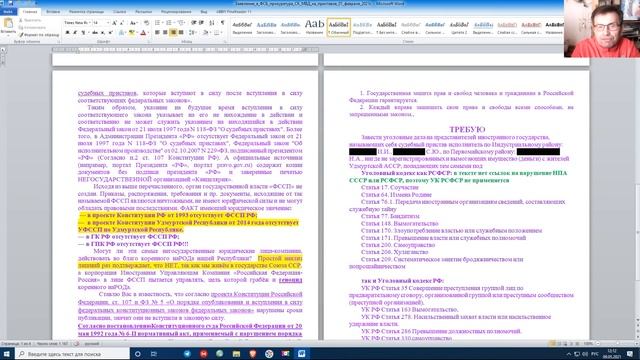Open the Review (Рецензирование) tab
The height and width of the screenshot is (360, 640).
(176, 12)
